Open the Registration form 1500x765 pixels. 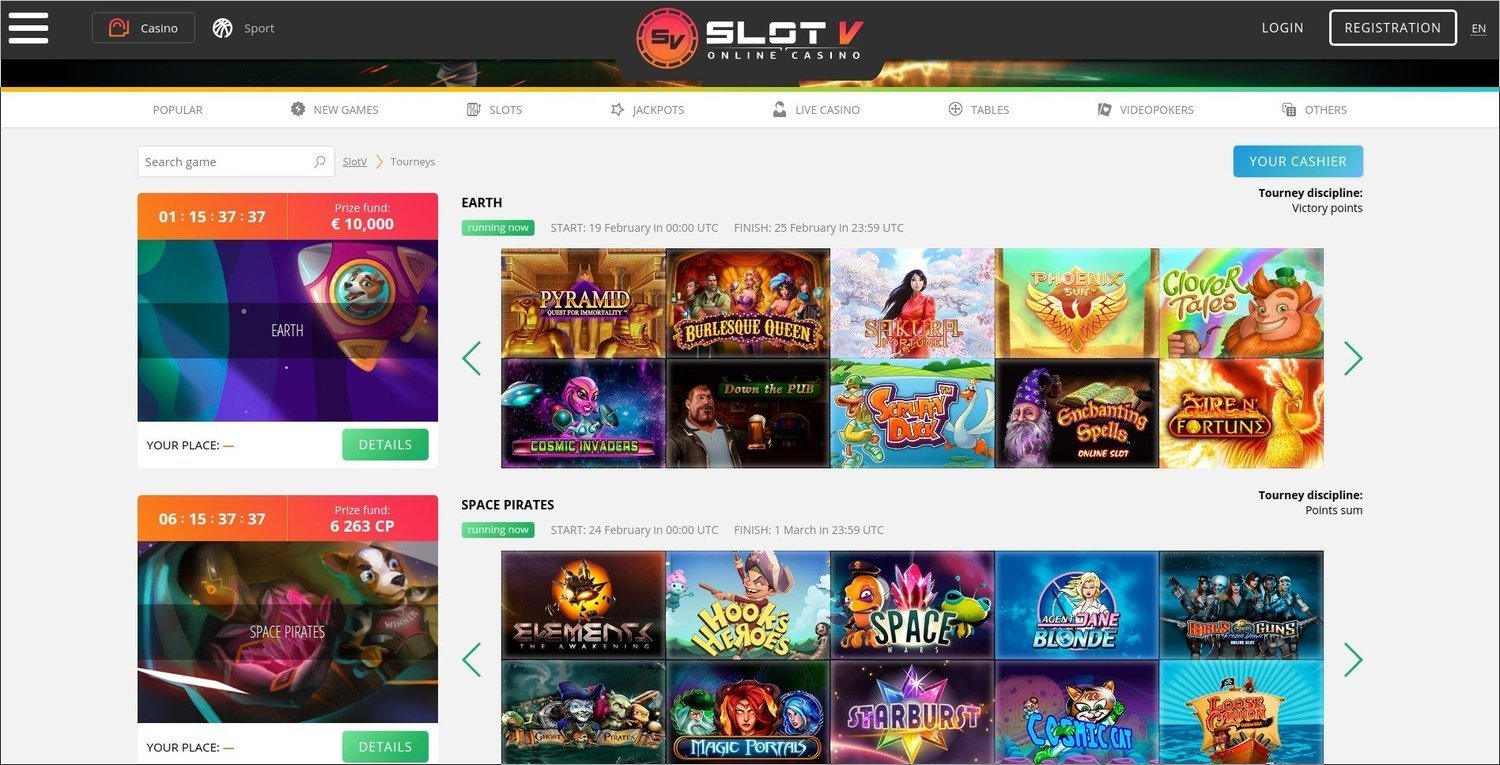(1392, 28)
